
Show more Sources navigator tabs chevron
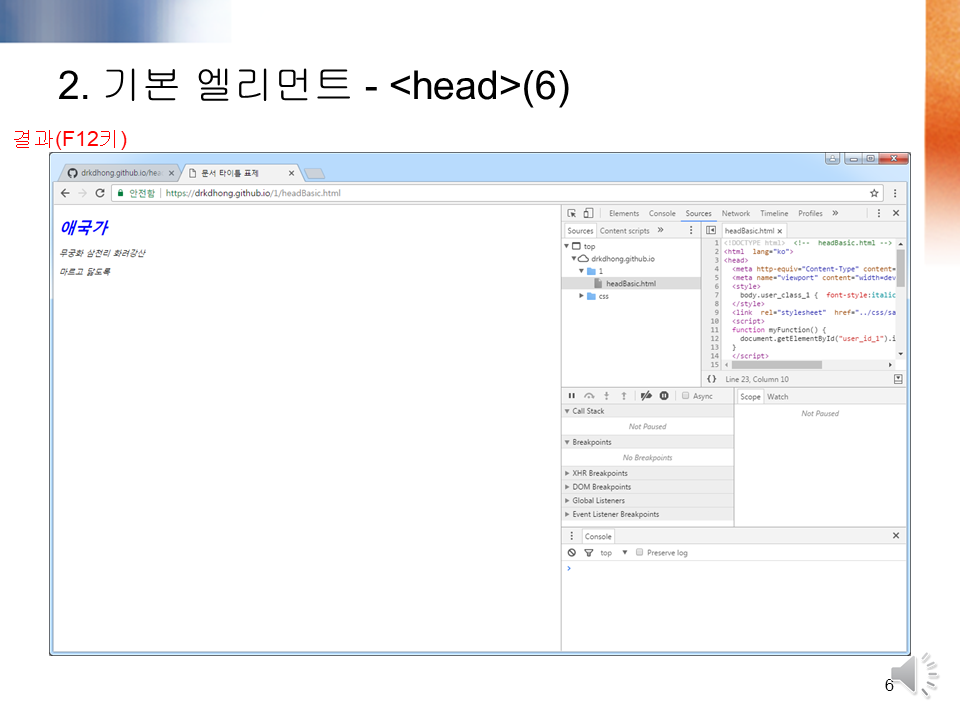point(661,230)
